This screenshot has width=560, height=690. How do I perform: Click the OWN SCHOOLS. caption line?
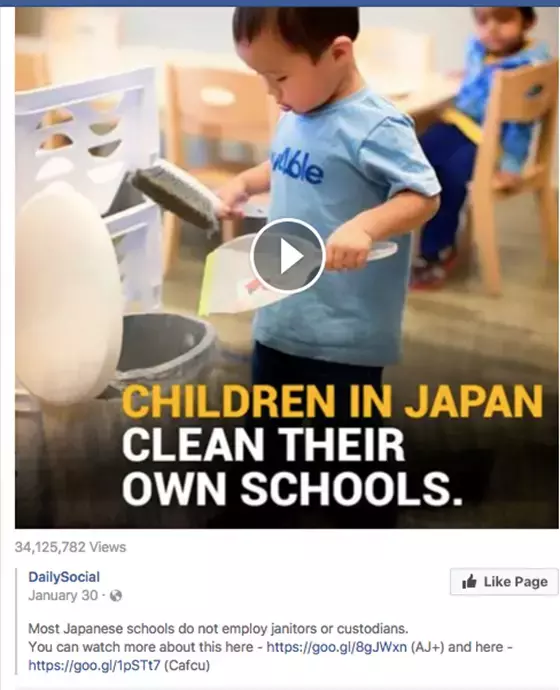[x=293, y=488]
